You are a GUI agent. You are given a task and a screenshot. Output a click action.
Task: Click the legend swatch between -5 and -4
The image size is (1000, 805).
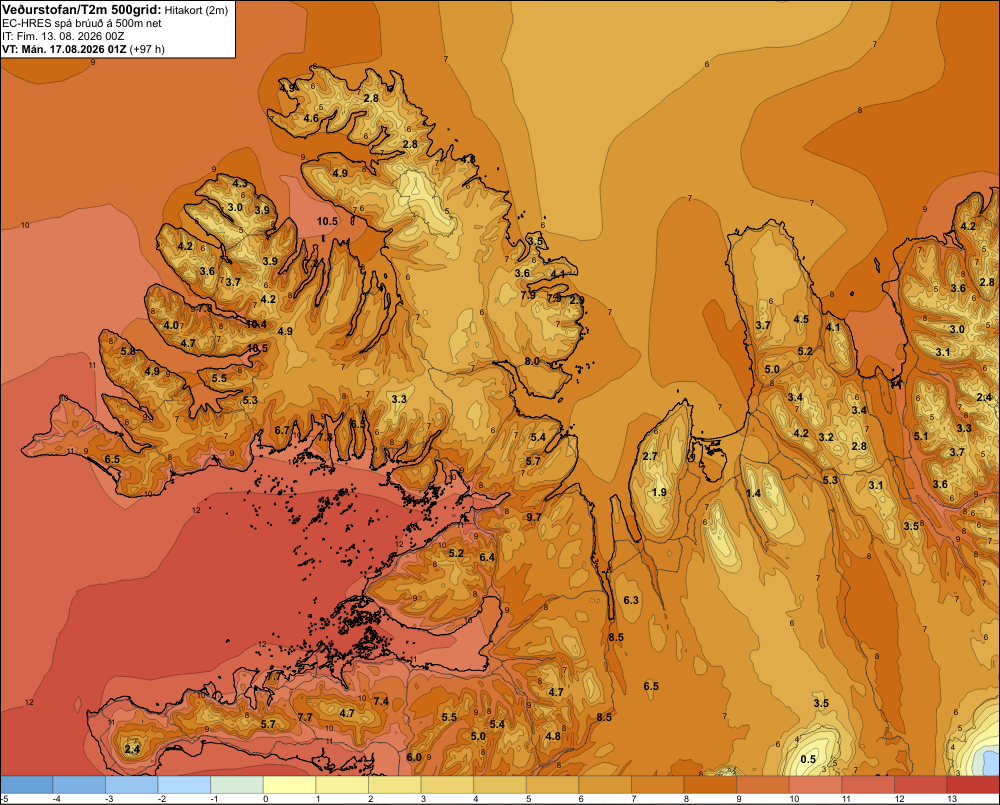click(27, 784)
